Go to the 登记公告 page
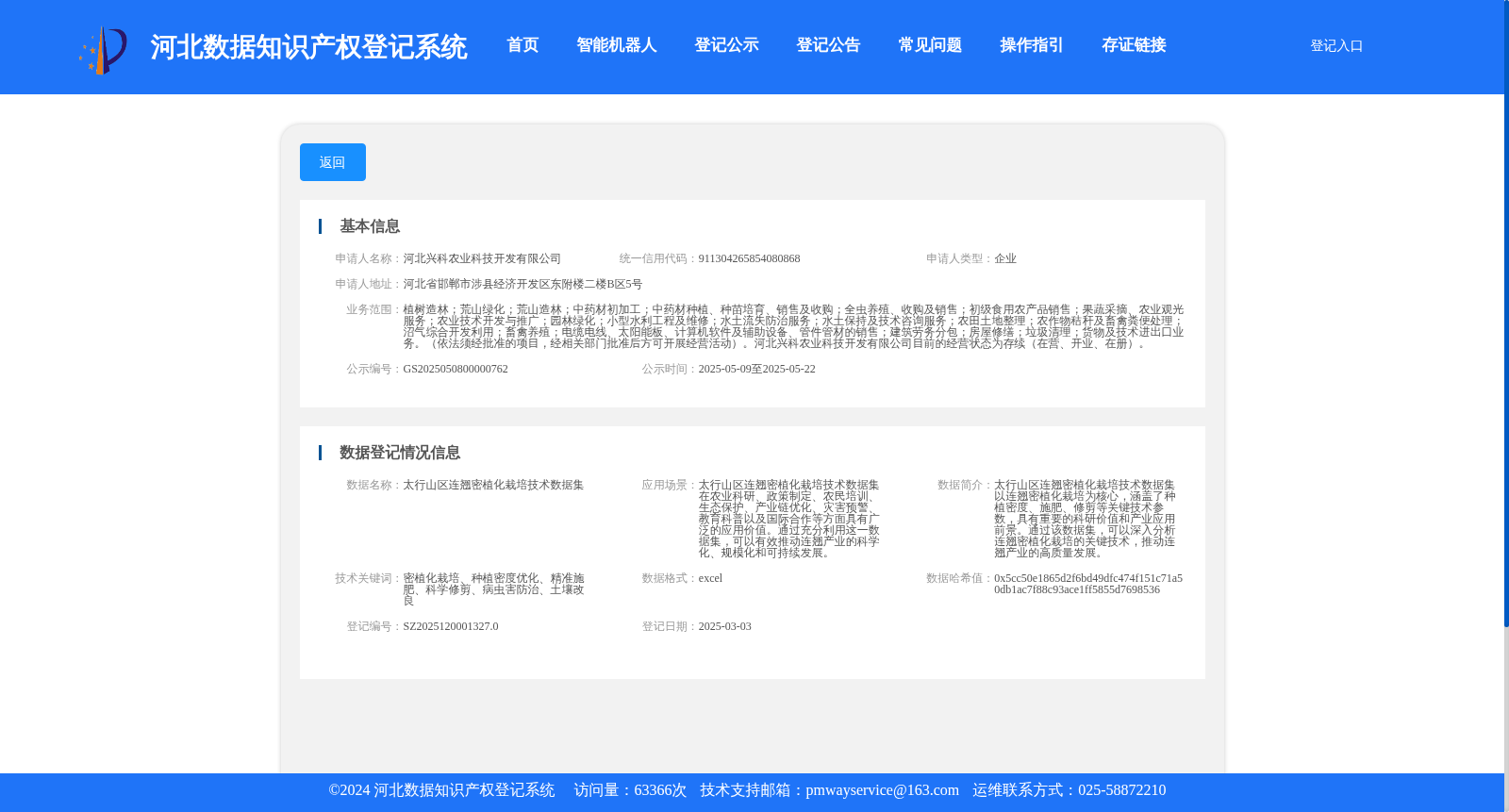 (828, 45)
